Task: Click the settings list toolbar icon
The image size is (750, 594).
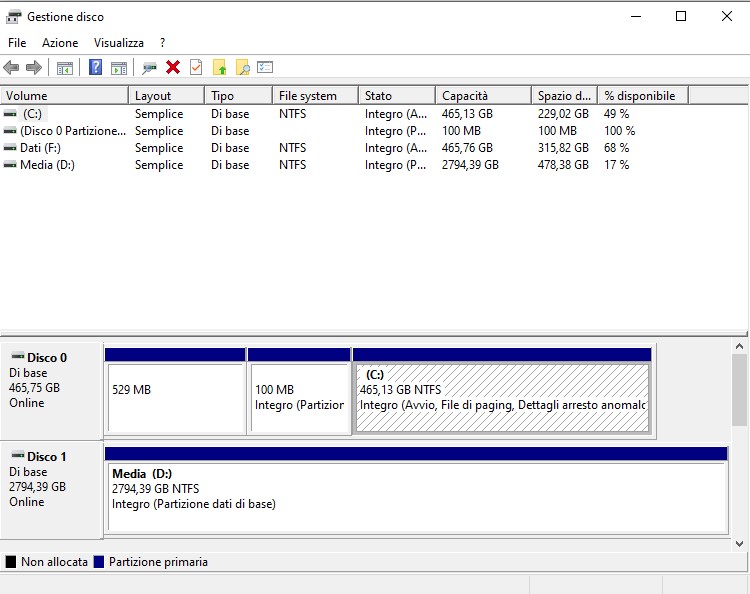Action: (265, 67)
